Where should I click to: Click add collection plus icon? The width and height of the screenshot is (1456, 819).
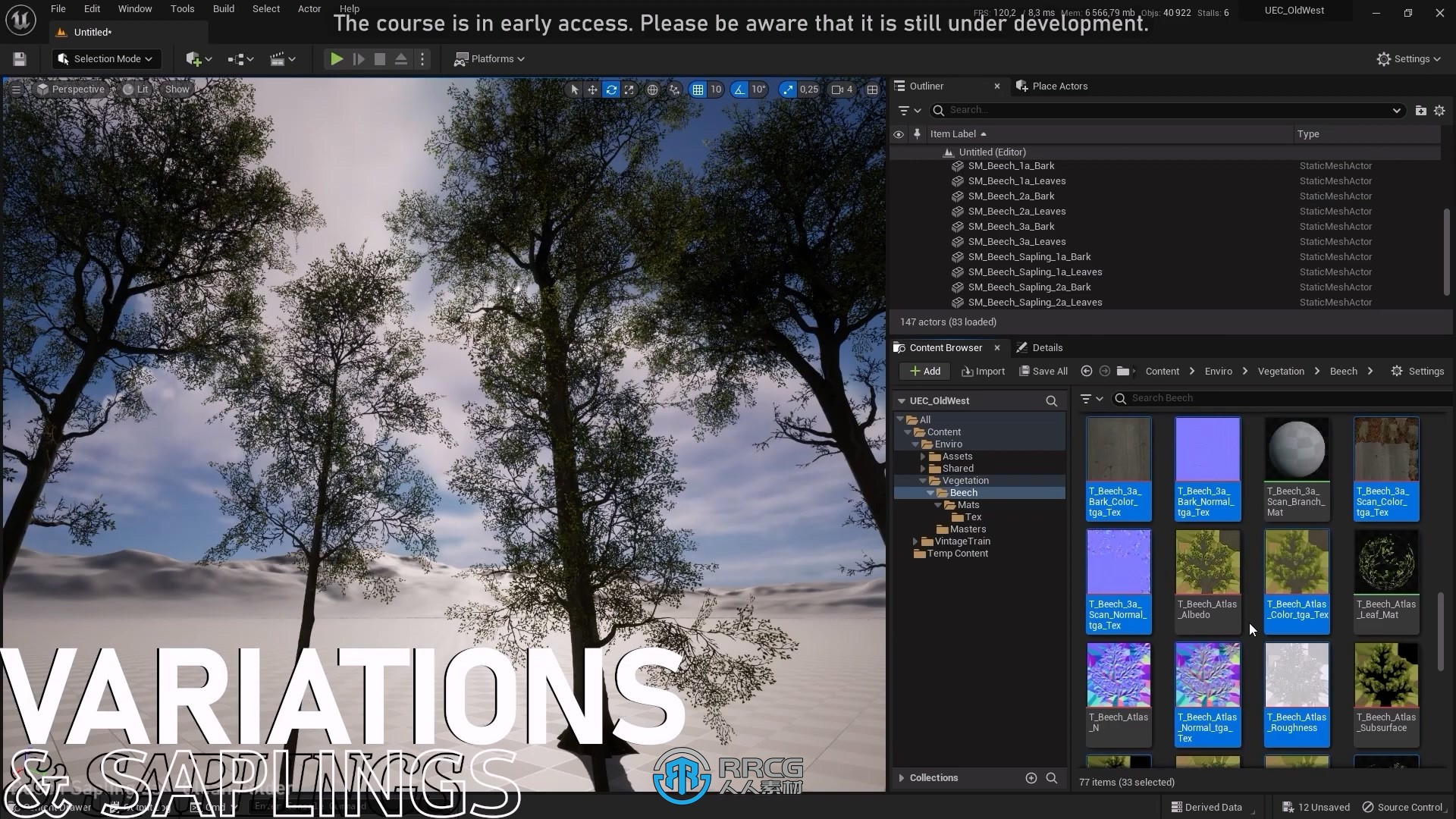coord(1031,778)
